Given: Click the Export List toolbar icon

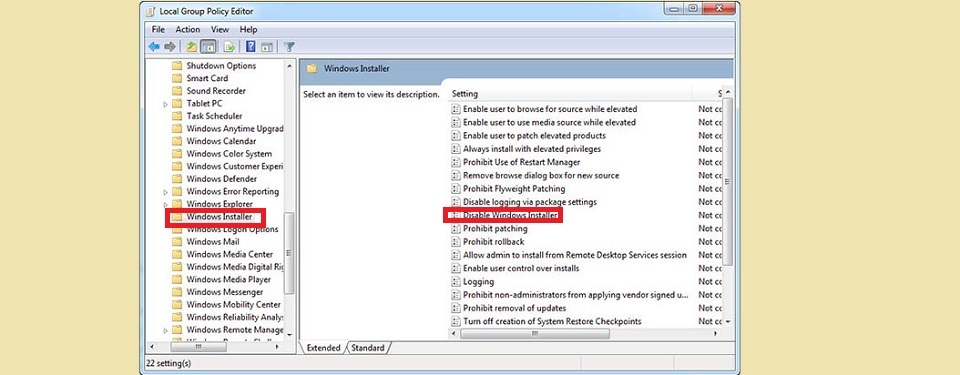Looking at the screenshot, I should click(230, 47).
